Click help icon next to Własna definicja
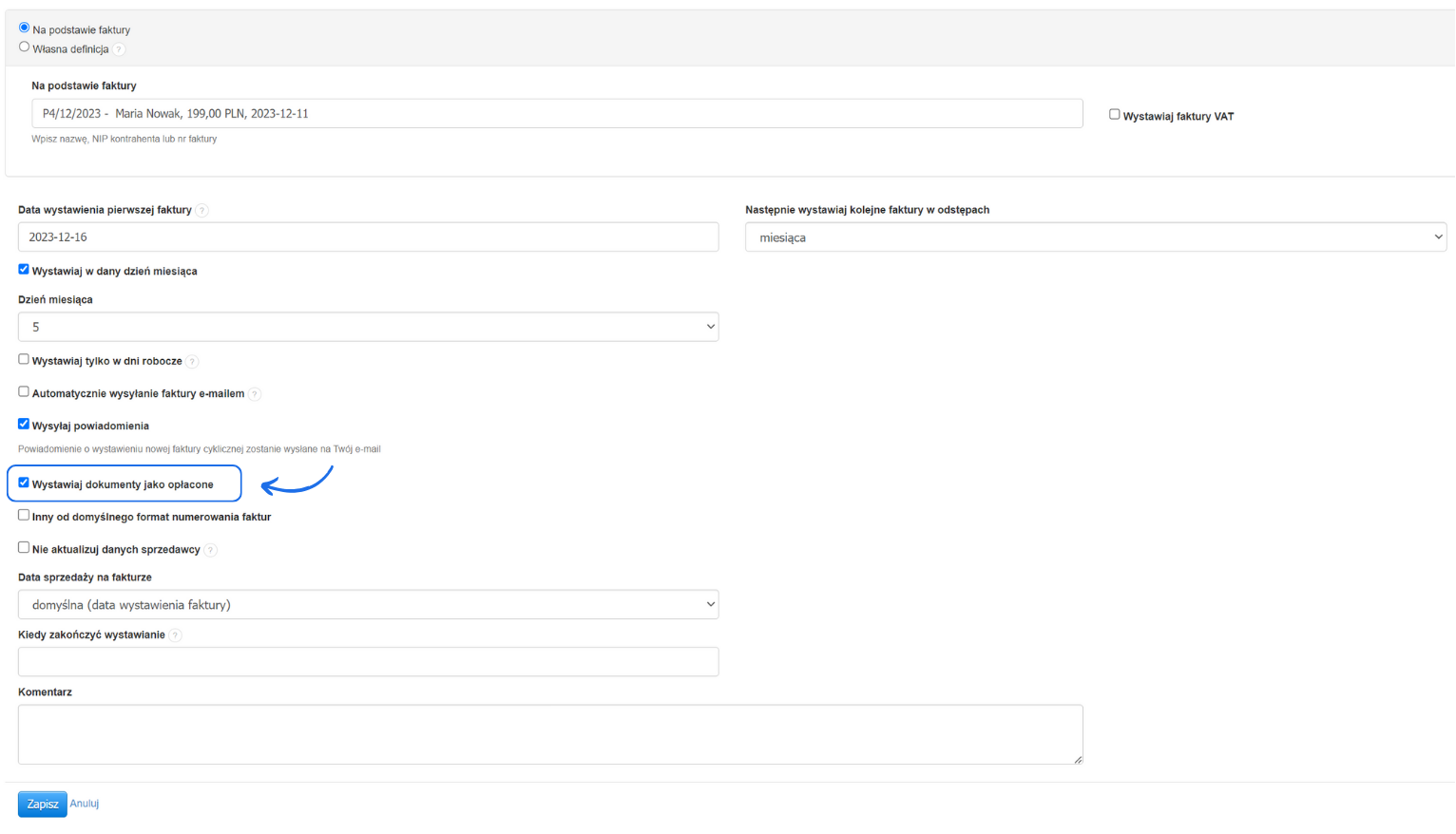Viewport: 1456px width, 834px height. pyautogui.click(x=119, y=49)
